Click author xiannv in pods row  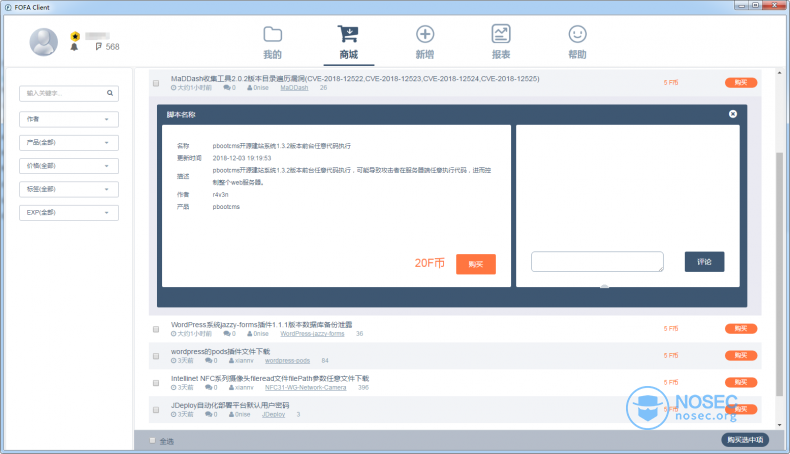point(241,360)
